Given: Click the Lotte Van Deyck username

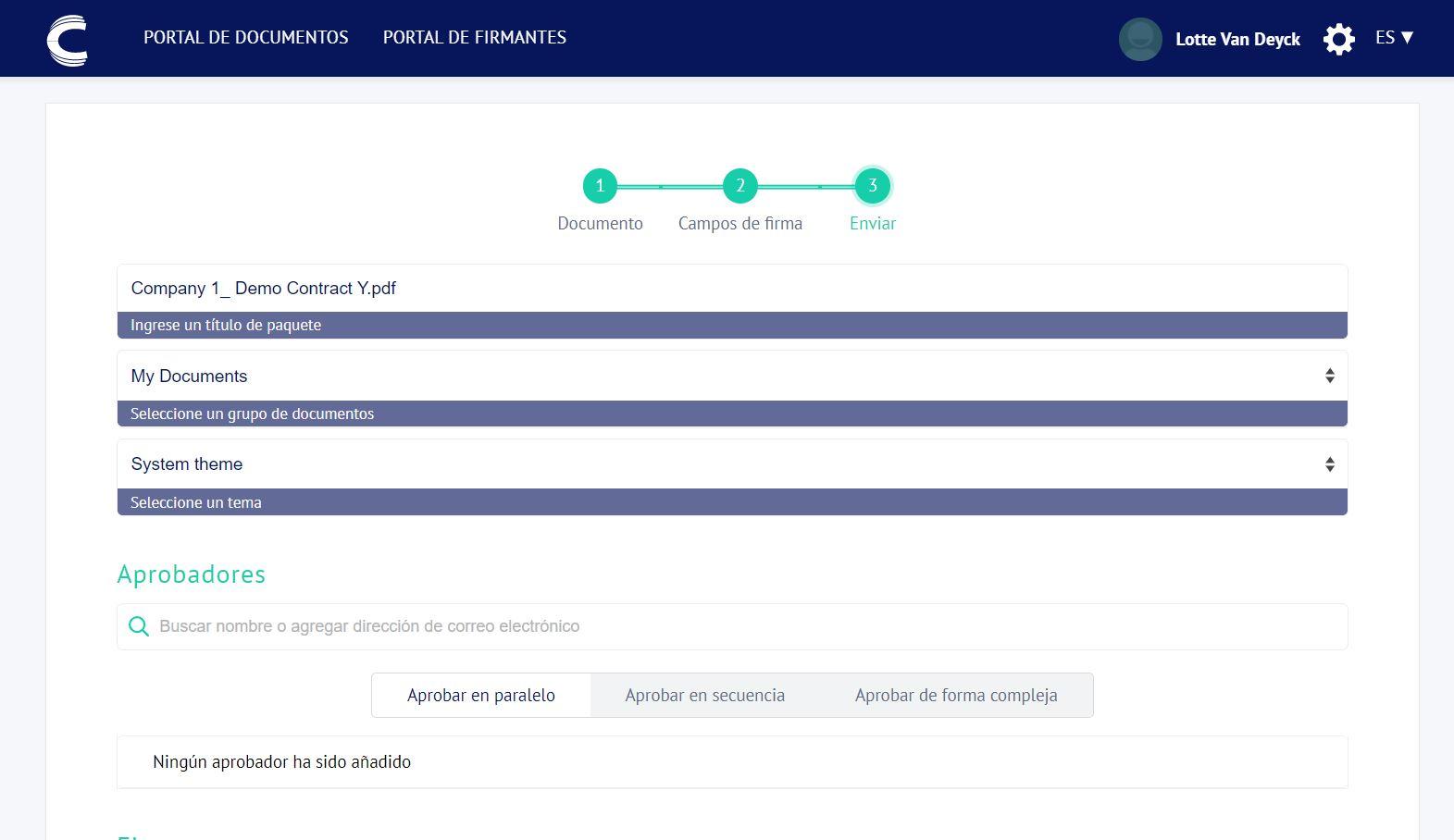Looking at the screenshot, I should click(x=1237, y=39).
